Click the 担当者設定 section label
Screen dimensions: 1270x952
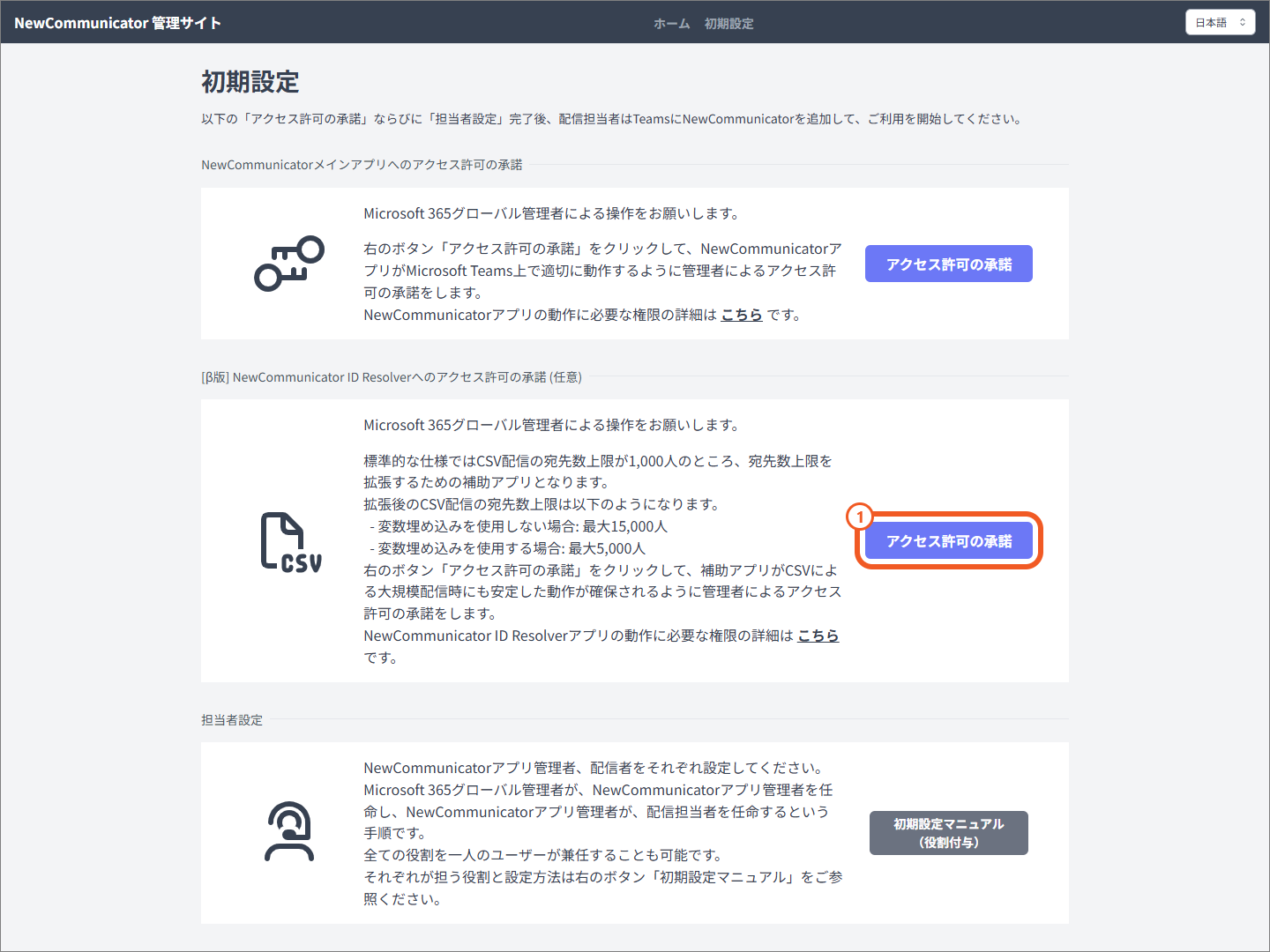[232, 720]
